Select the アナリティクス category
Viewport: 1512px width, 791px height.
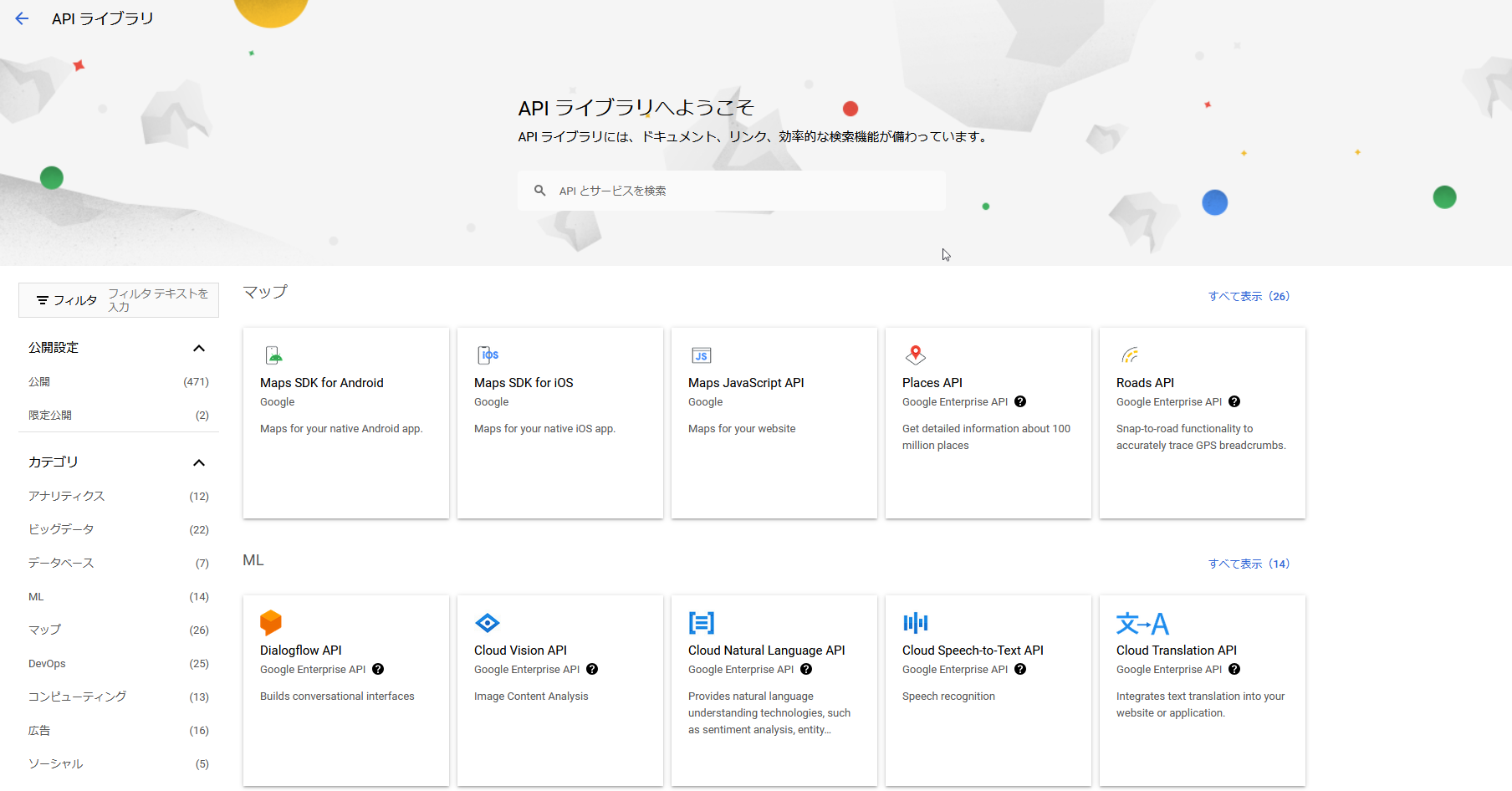(x=119, y=496)
